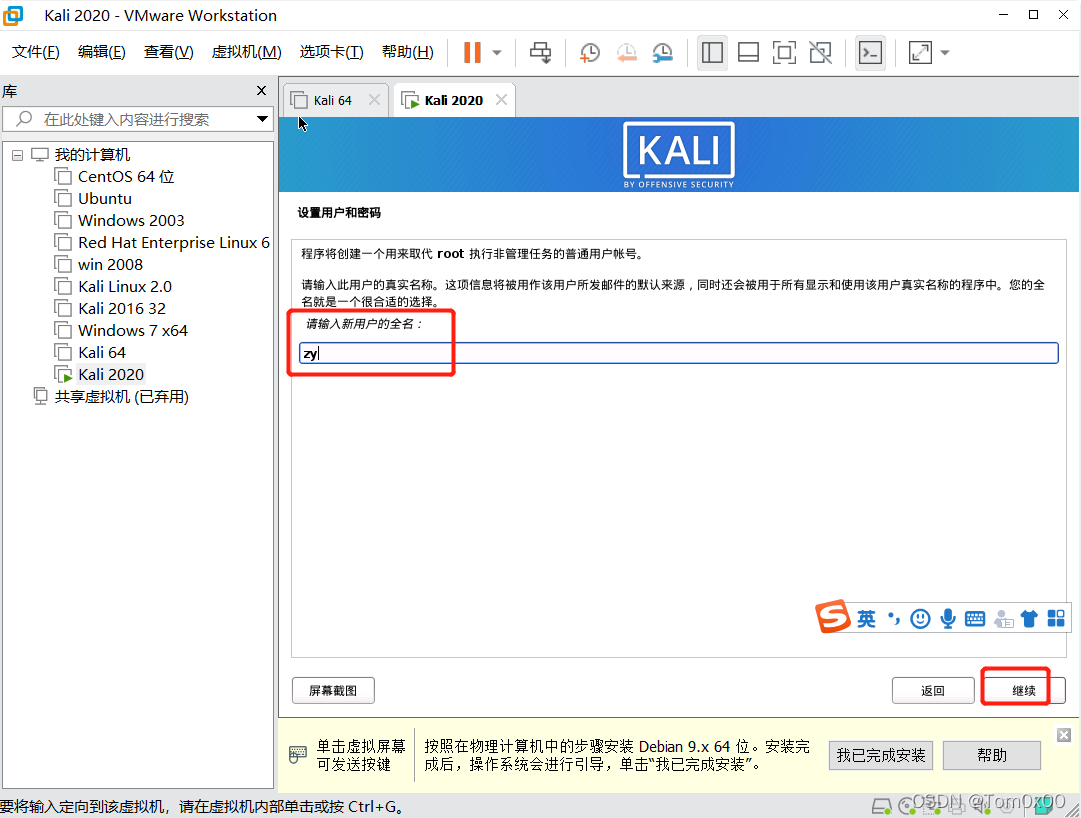The image size is (1081, 818).
Task: Select Kali Linux 2.0 virtual machine
Action: click(x=125, y=287)
